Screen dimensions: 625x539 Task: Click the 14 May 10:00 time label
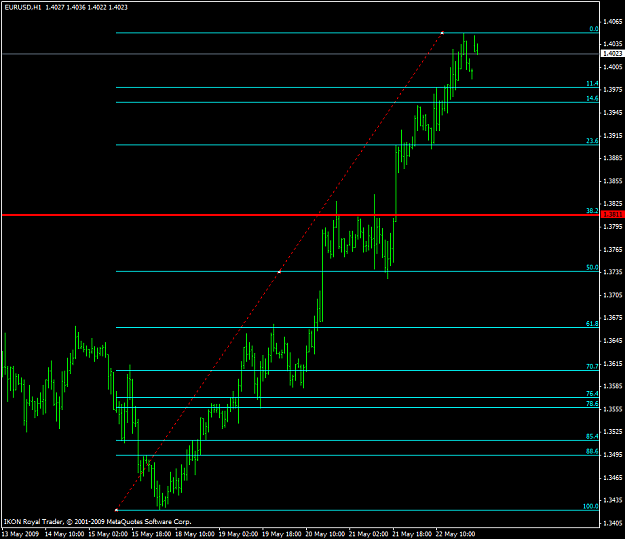[64, 534]
